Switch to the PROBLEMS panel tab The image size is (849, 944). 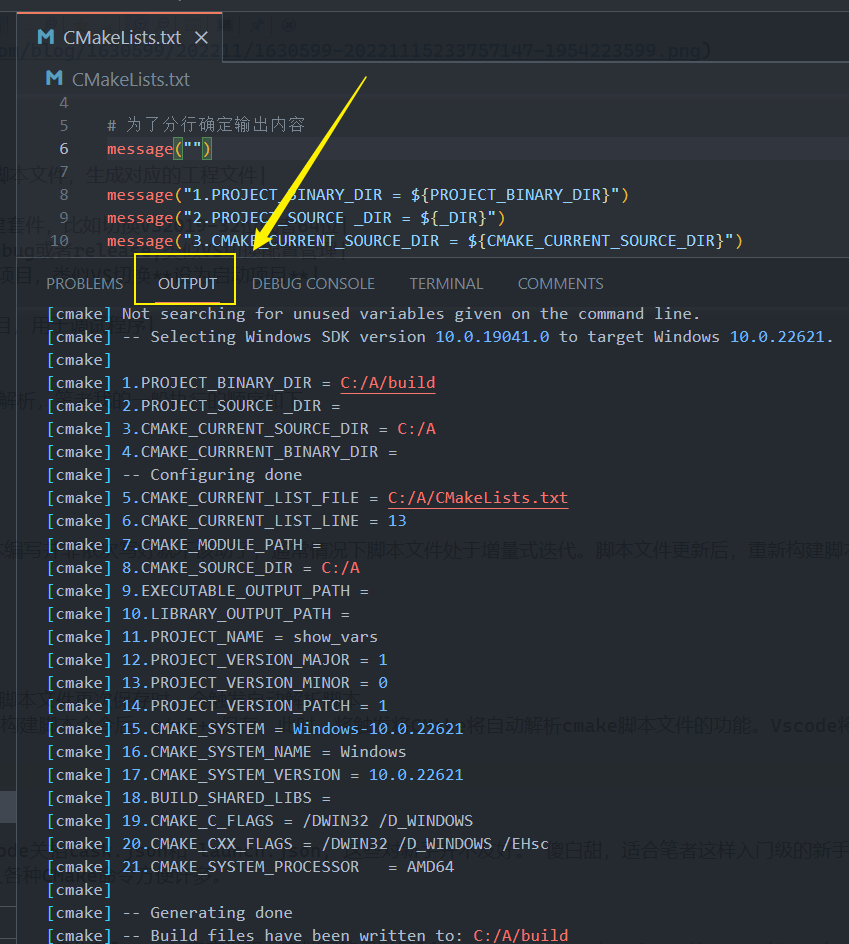85,284
